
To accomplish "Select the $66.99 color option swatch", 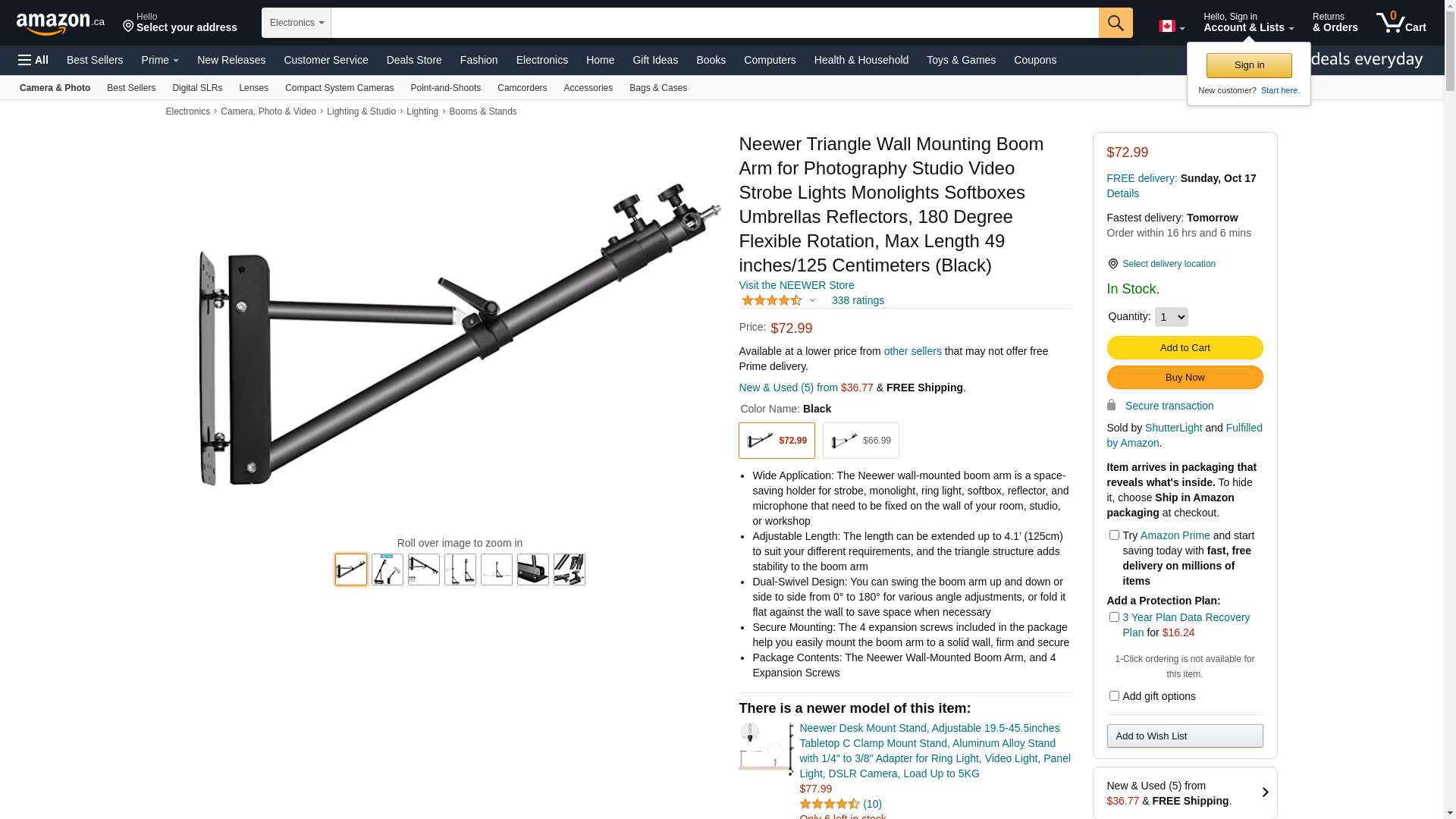I will [861, 441].
